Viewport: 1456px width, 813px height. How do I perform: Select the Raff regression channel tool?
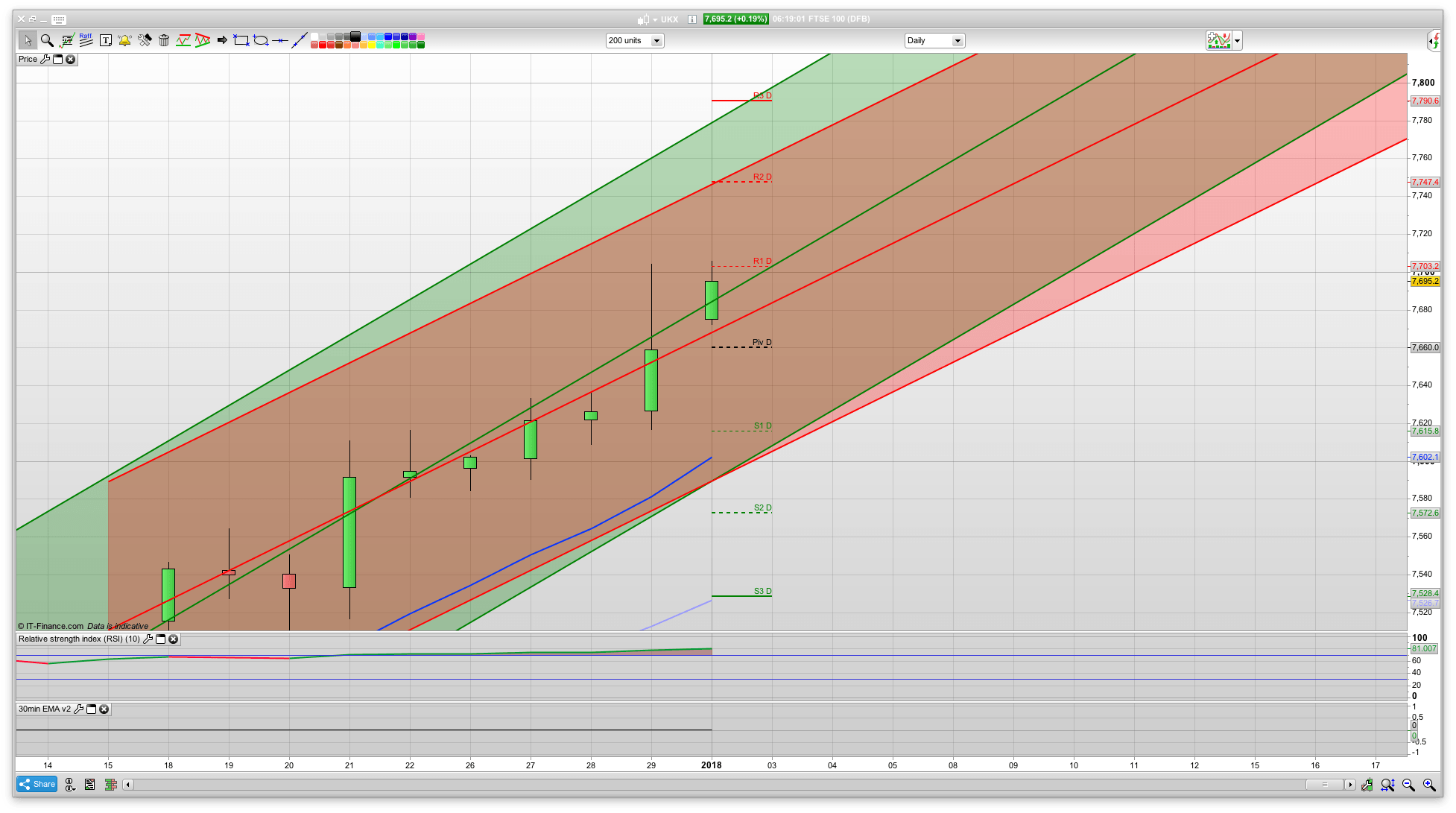point(86,39)
